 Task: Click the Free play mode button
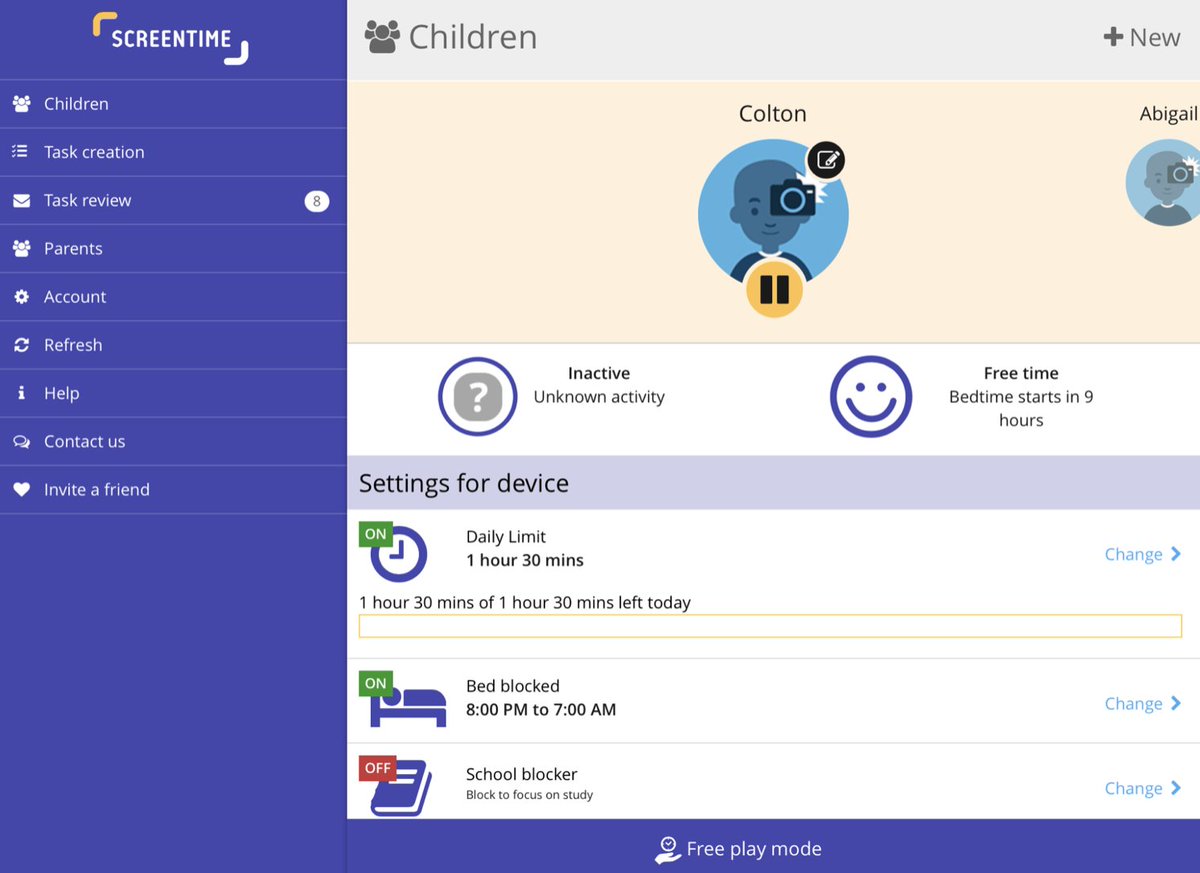tap(773, 846)
